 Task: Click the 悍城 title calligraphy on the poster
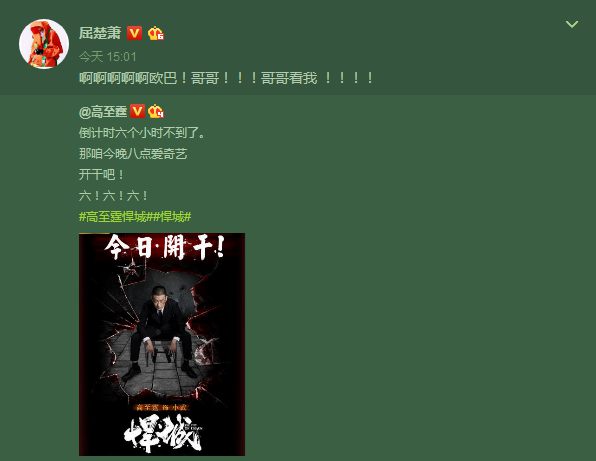(x=163, y=435)
